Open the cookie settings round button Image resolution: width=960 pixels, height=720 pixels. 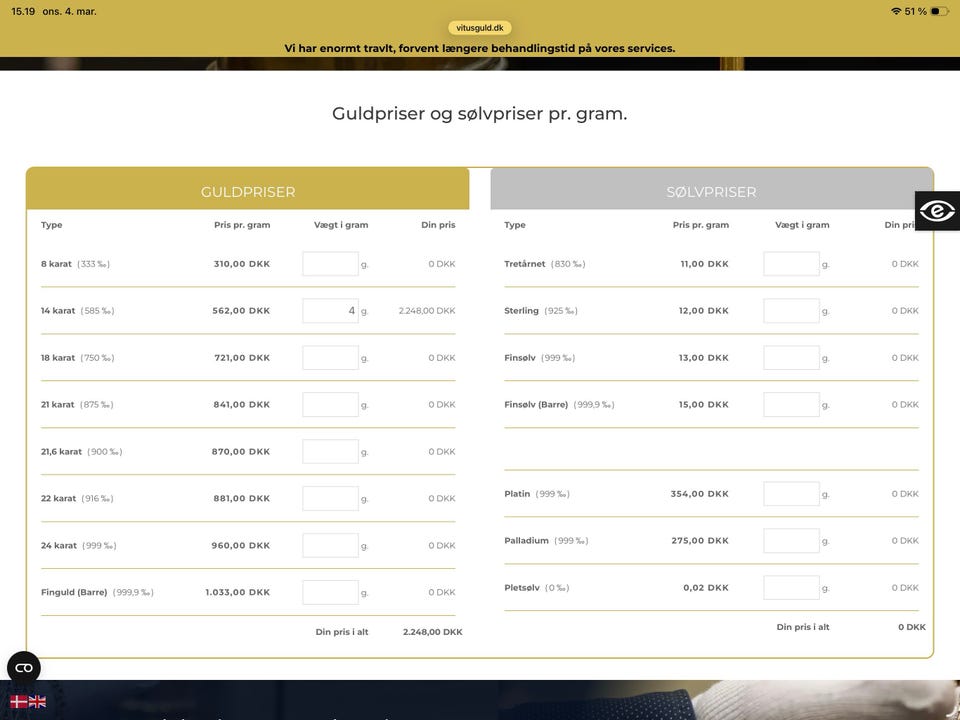pos(24,668)
